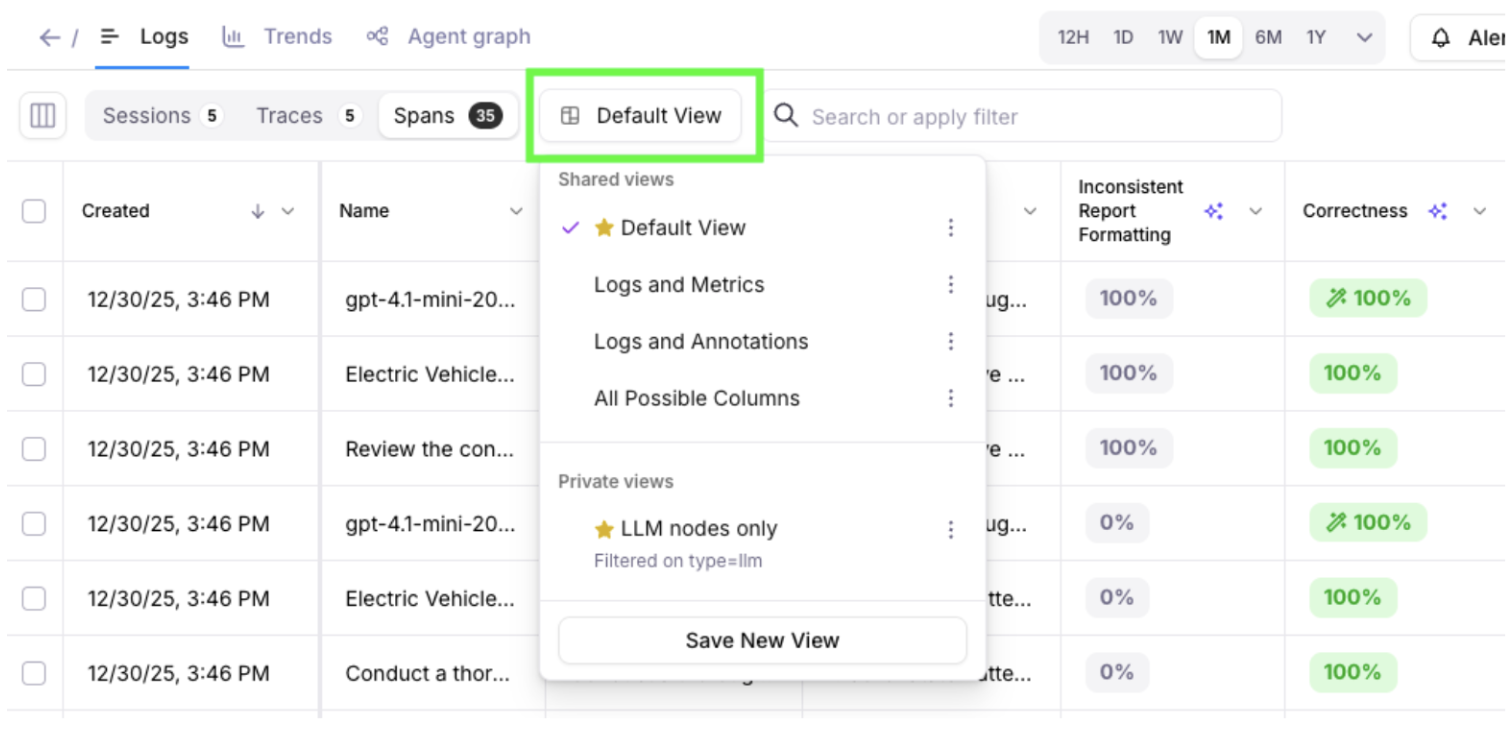Open options for Logs and Metrics
The image size is (1508, 732).
click(x=951, y=285)
